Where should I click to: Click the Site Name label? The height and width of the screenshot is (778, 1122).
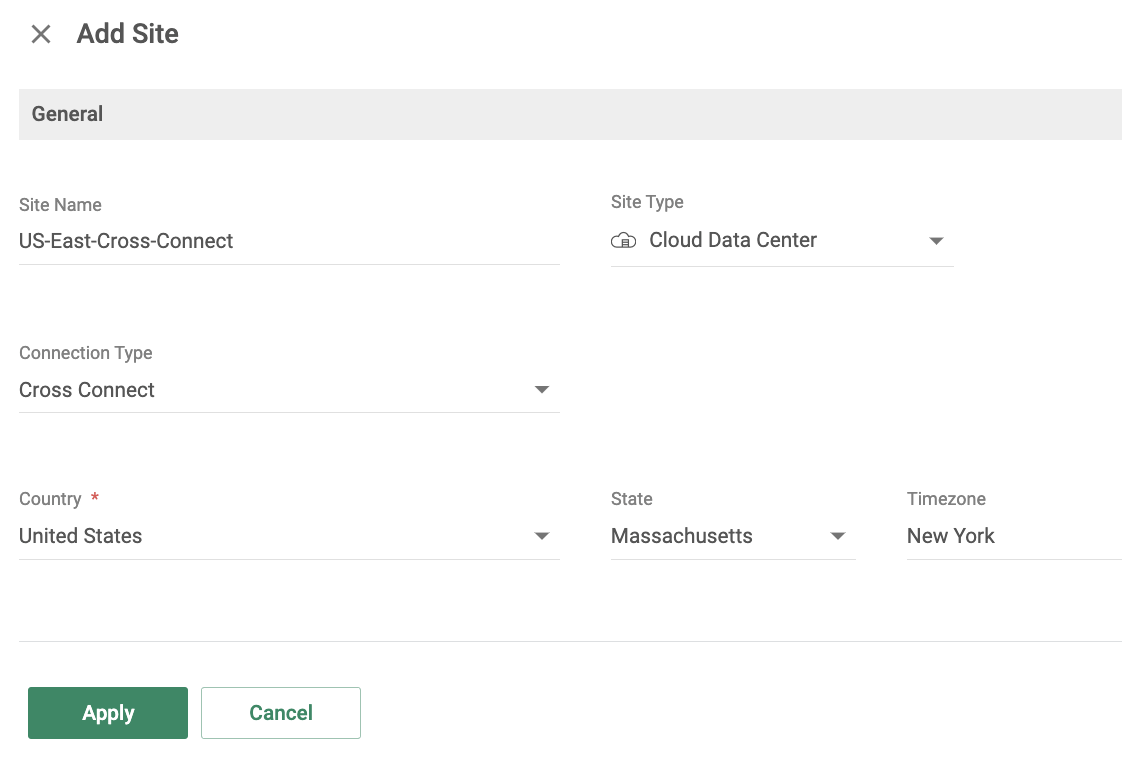coord(60,205)
